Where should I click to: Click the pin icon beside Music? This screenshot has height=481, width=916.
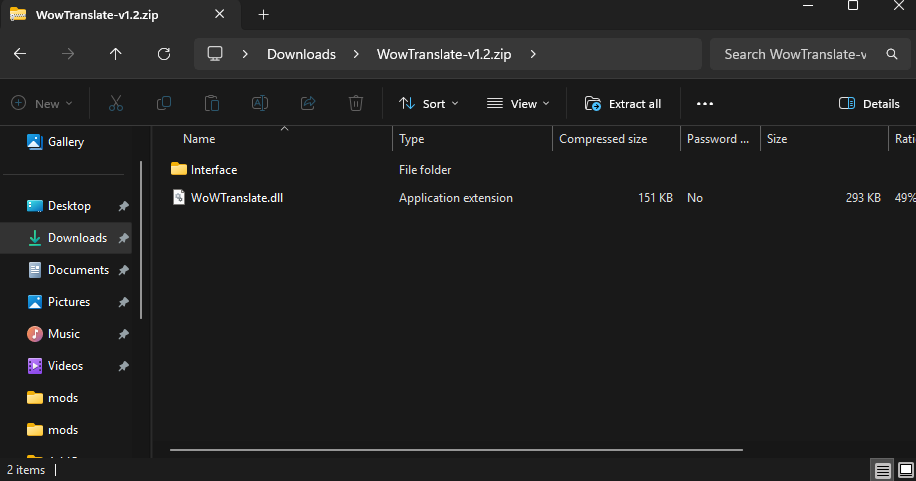[123, 334]
